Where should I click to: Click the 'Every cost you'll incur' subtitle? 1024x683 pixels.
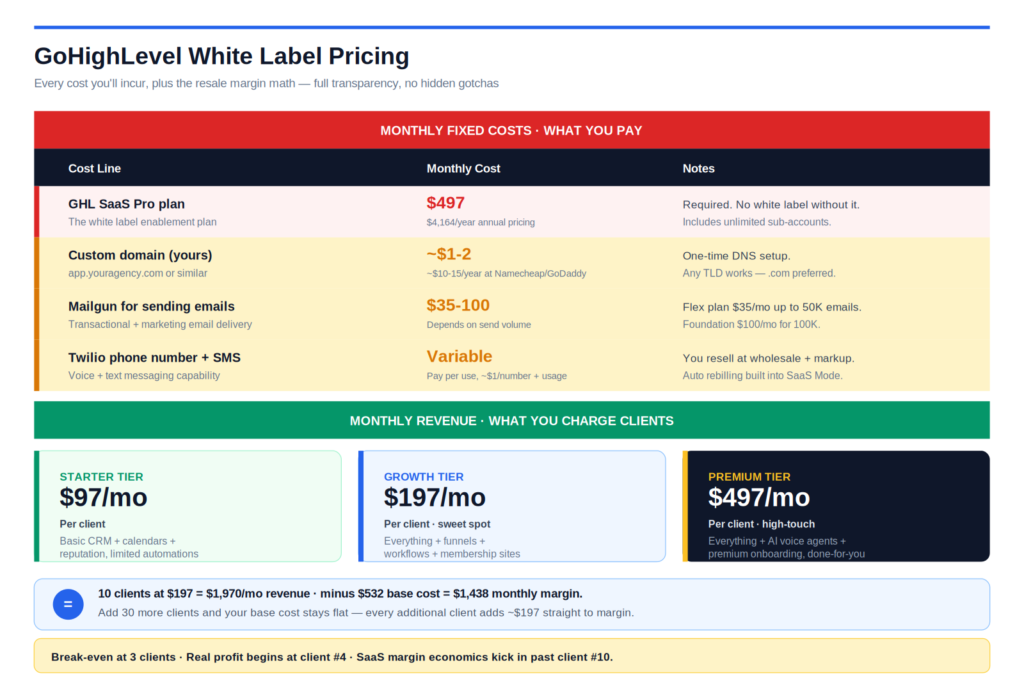pyautogui.click(x=266, y=84)
